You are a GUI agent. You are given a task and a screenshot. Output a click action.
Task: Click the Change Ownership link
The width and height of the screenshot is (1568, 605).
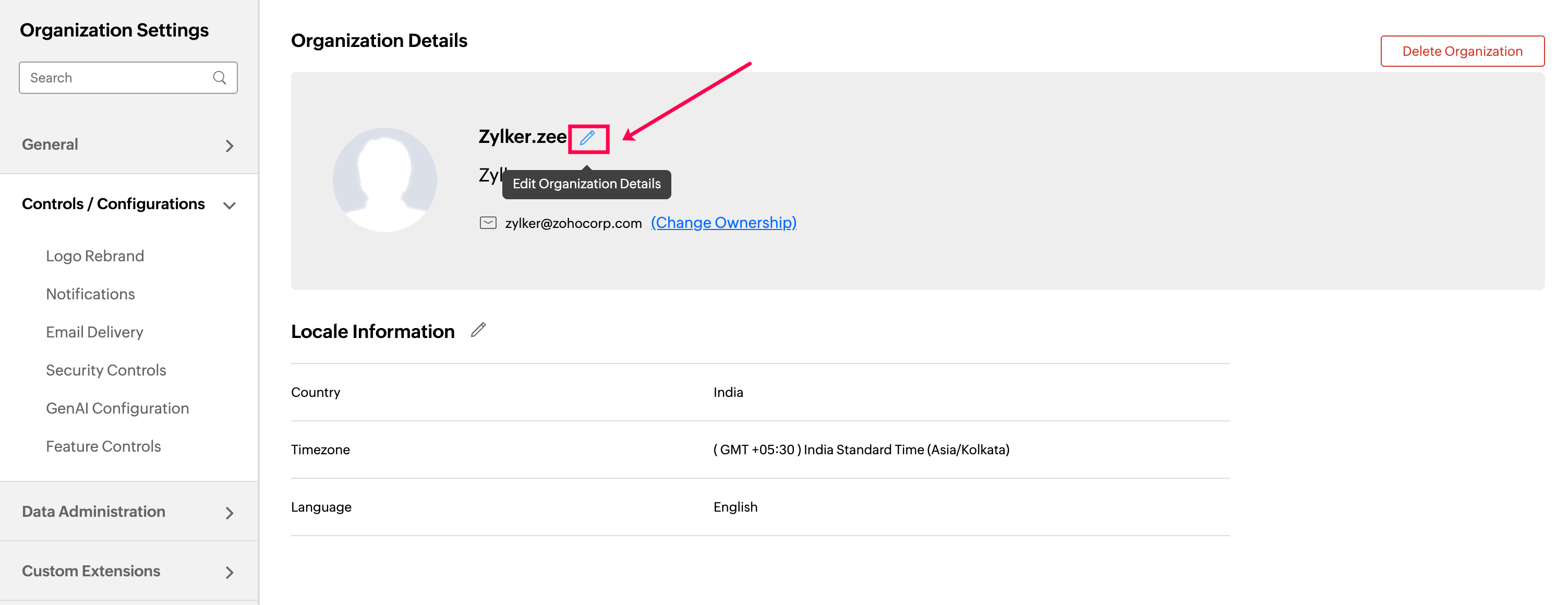(723, 223)
